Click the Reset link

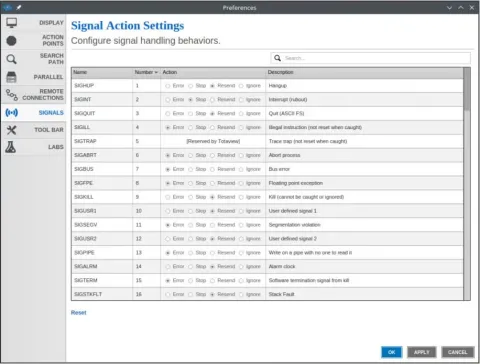coord(78,313)
